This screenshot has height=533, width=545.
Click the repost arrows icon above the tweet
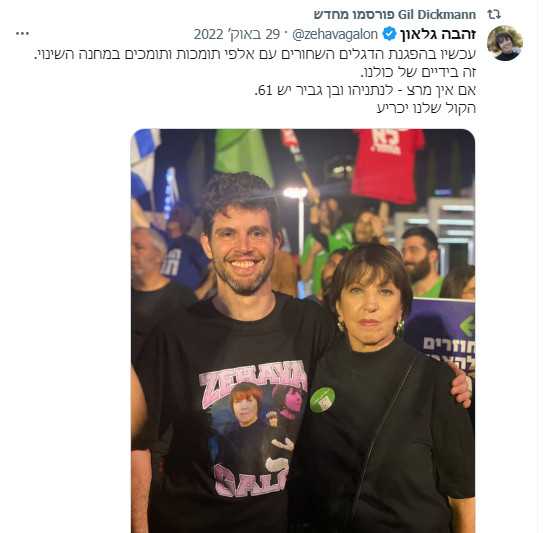[x=494, y=14]
